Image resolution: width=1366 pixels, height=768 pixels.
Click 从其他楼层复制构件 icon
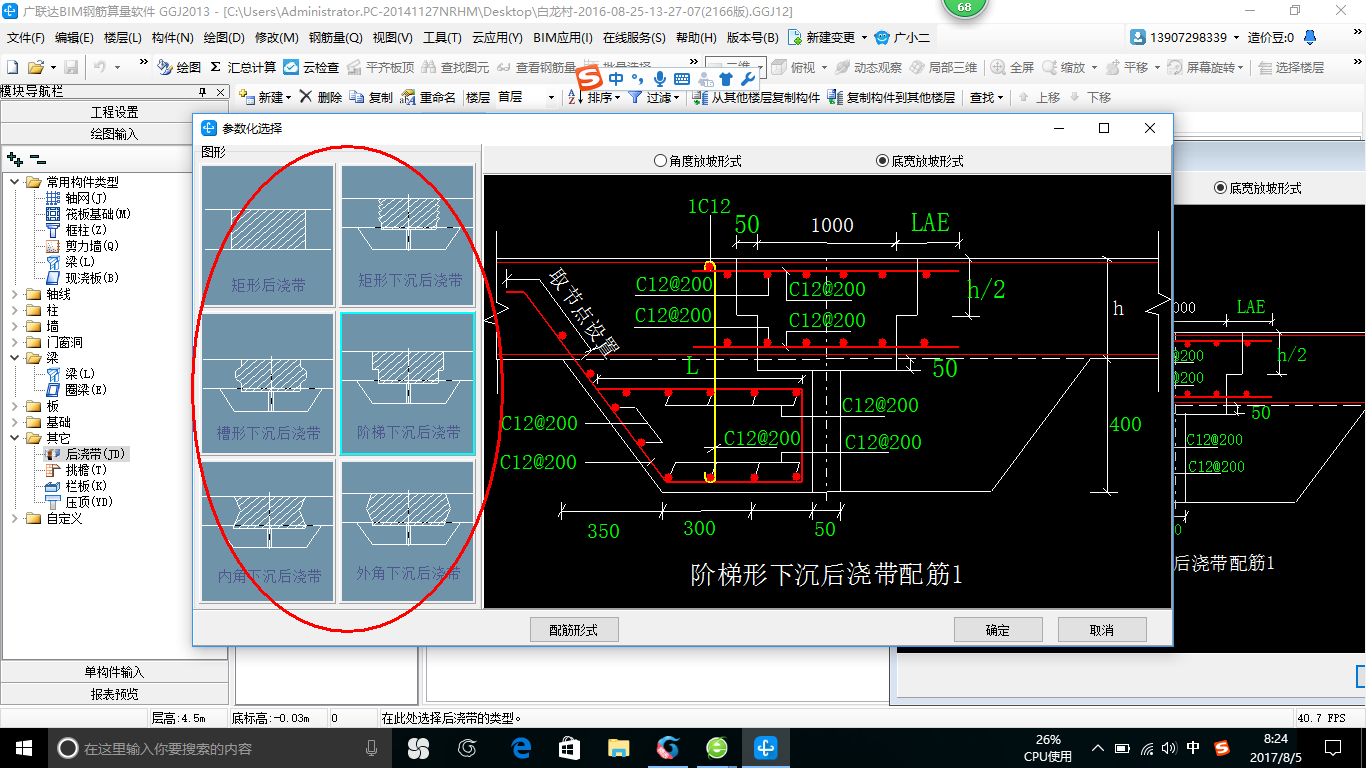(x=700, y=97)
